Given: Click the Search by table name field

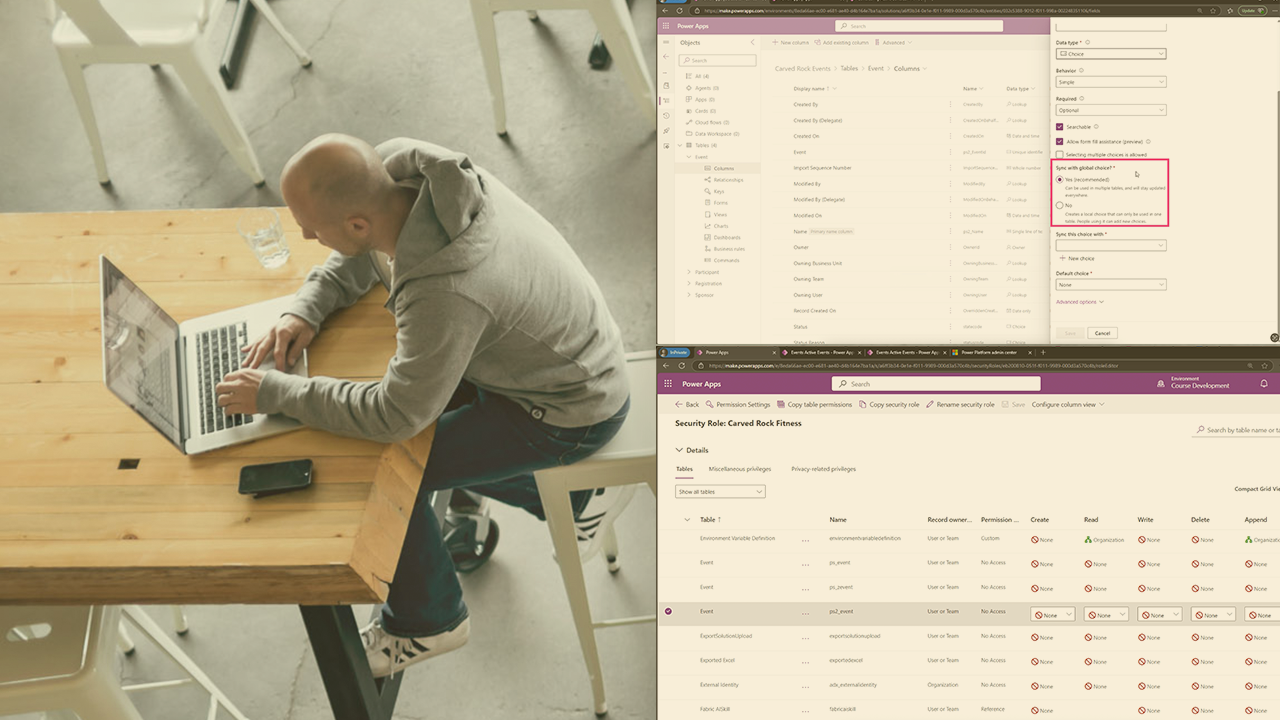Looking at the screenshot, I should tap(1240, 430).
